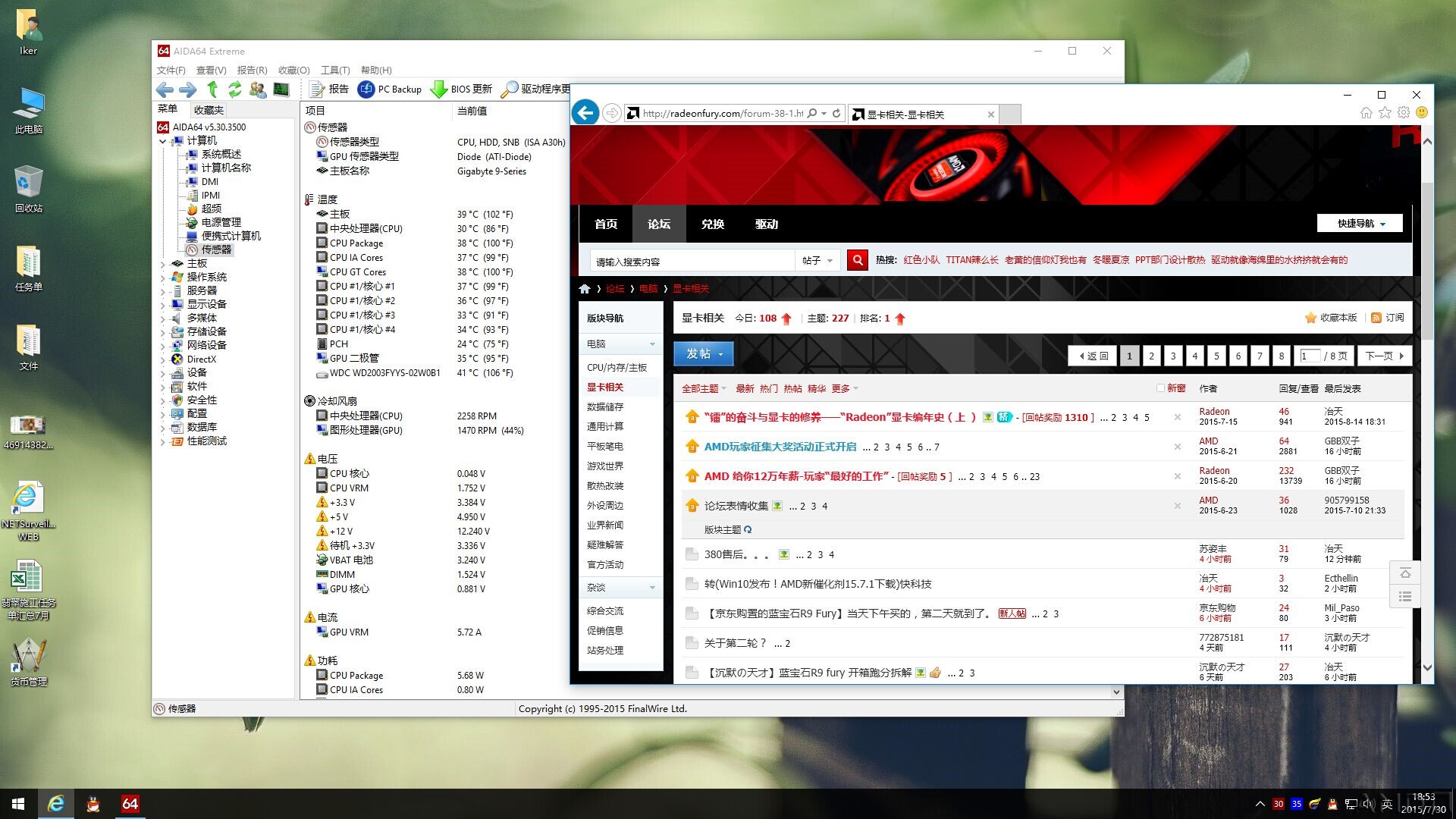The height and width of the screenshot is (819, 1456).
Task: Show hidden tray icons chevron
Action: tap(1260, 804)
